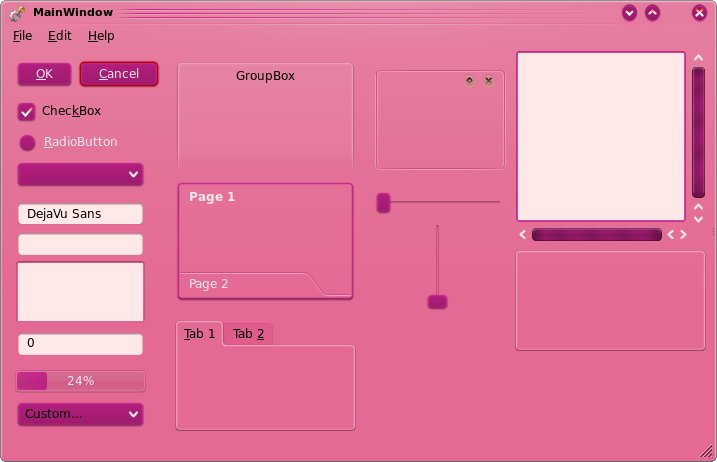717x462 pixels.
Task: Open the Help menu
Action: (101, 36)
